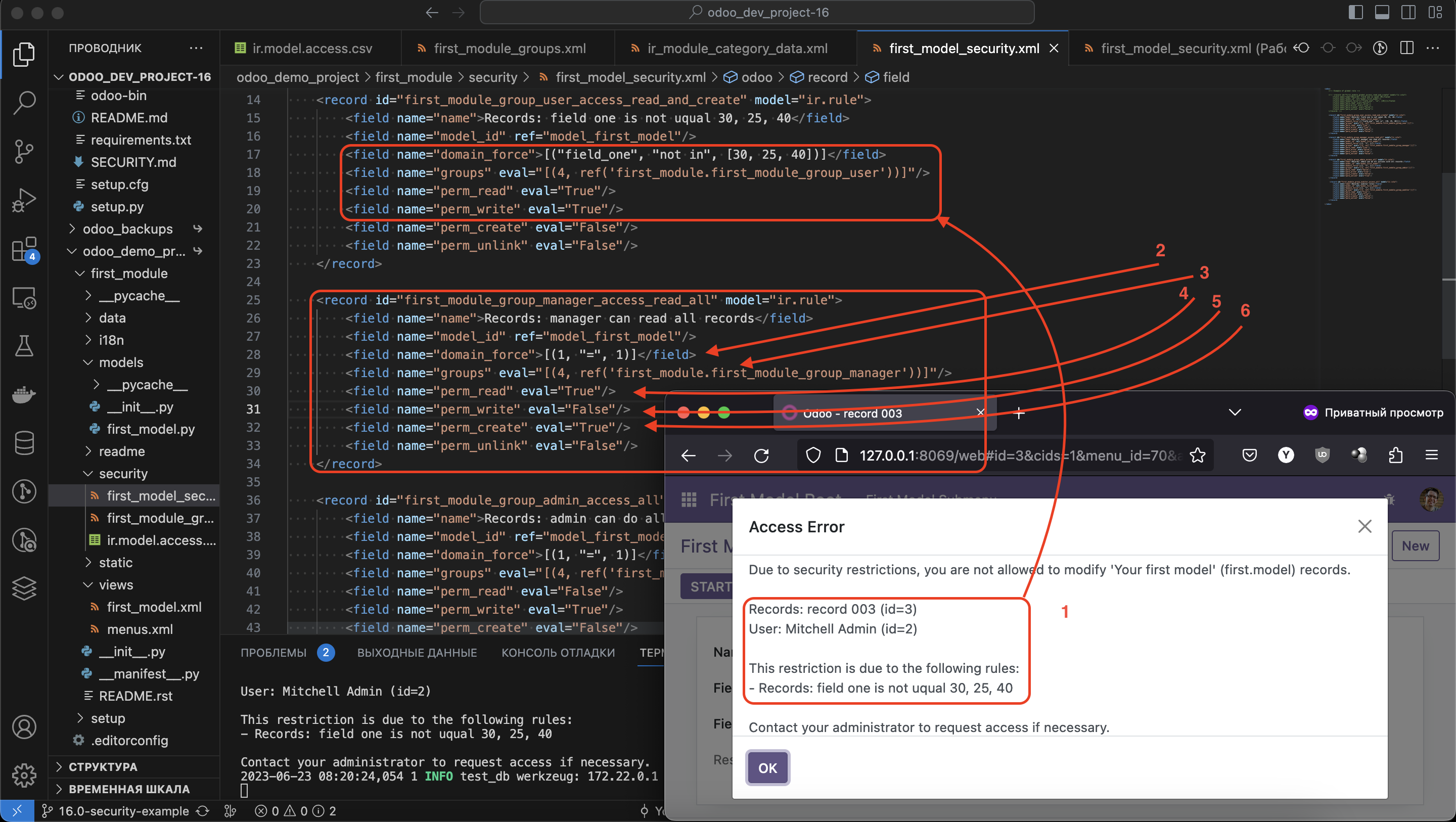Open the browser hamburger menu
The width and height of the screenshot is (1456, 822).
tap(1432, 455)
